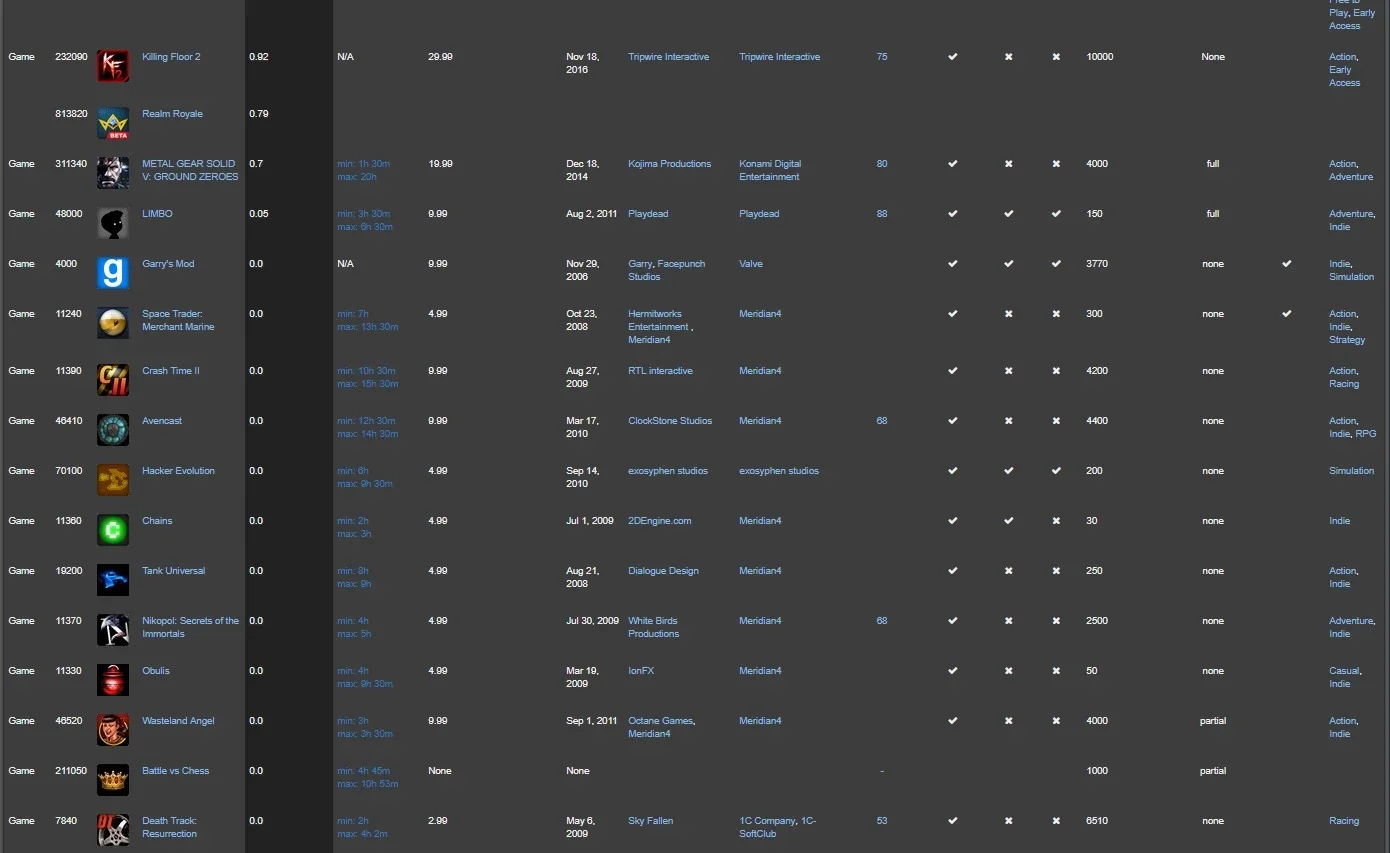Viewport: 1390px width, 853px height.
Task: Open the Hacker Evolution title link
Action: [x=178, y=471]
